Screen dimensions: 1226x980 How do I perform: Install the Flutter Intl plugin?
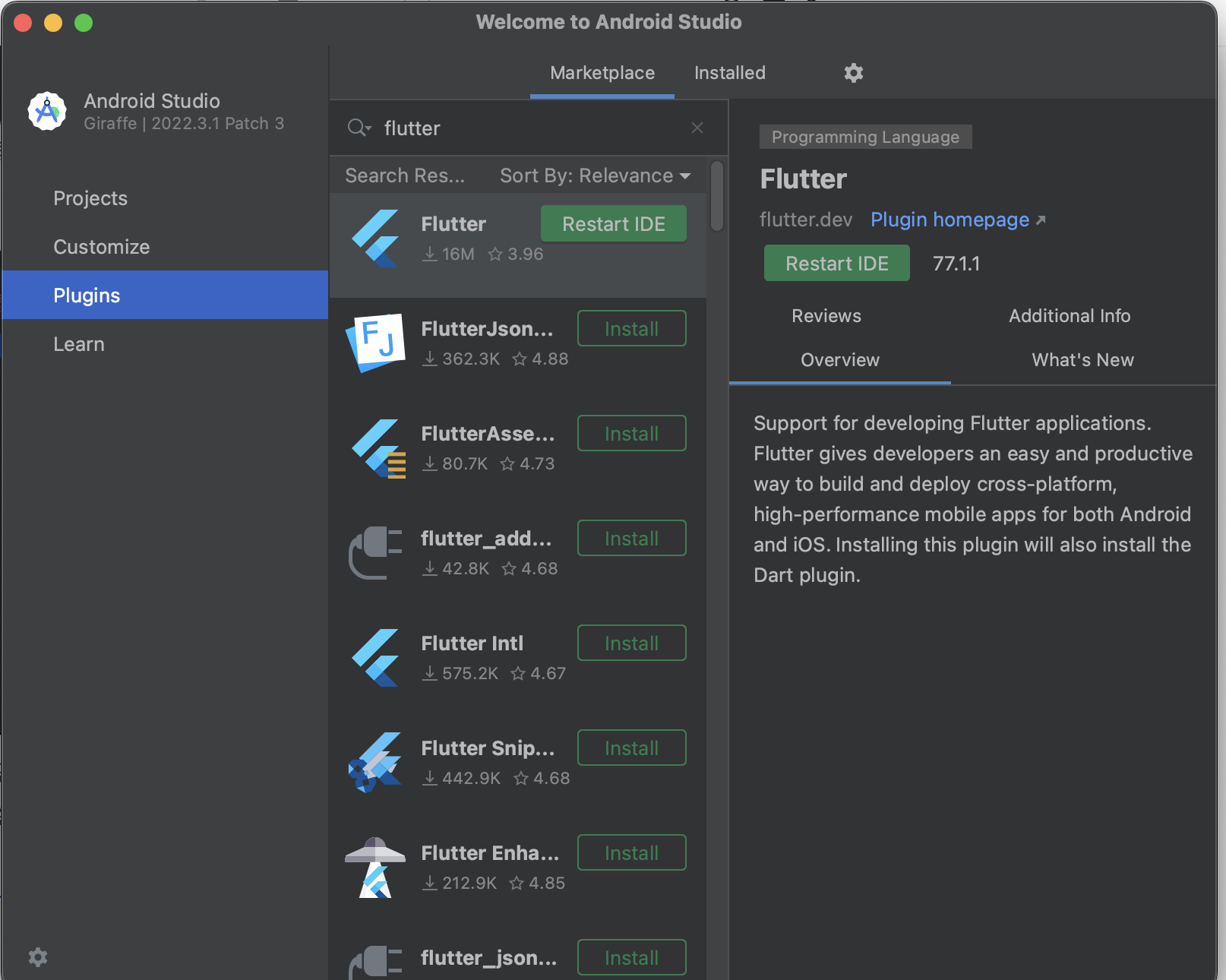[632, 643]
